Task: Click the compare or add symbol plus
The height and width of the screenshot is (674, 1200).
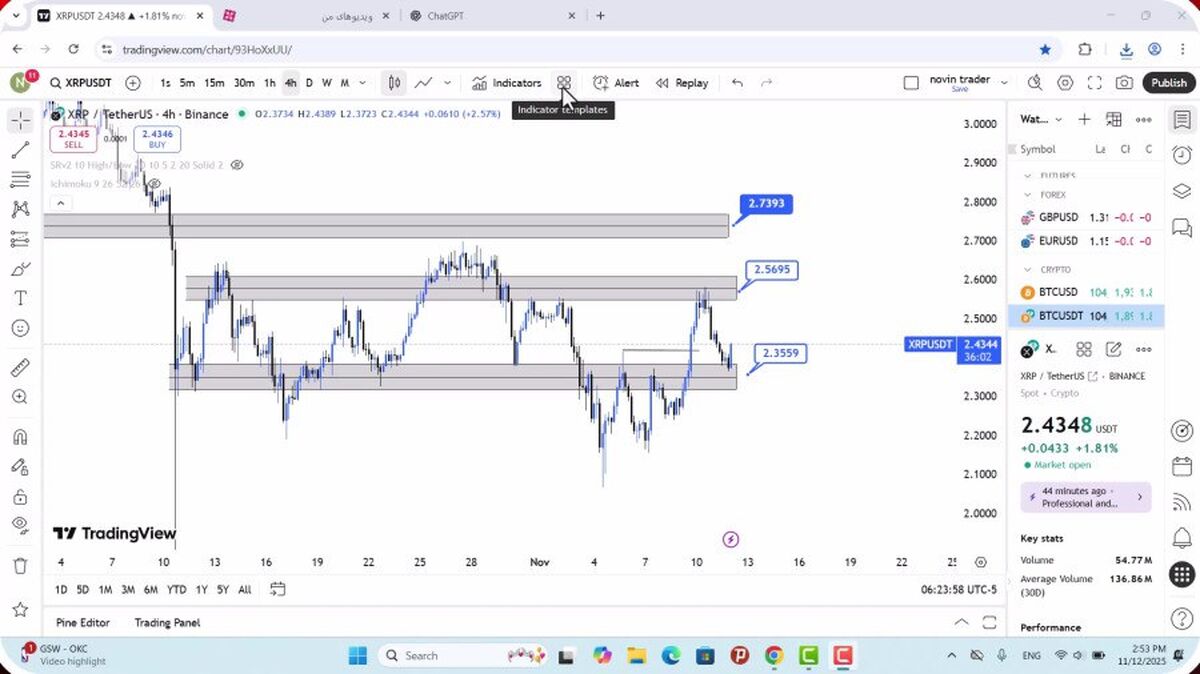Action: [133, 83]
